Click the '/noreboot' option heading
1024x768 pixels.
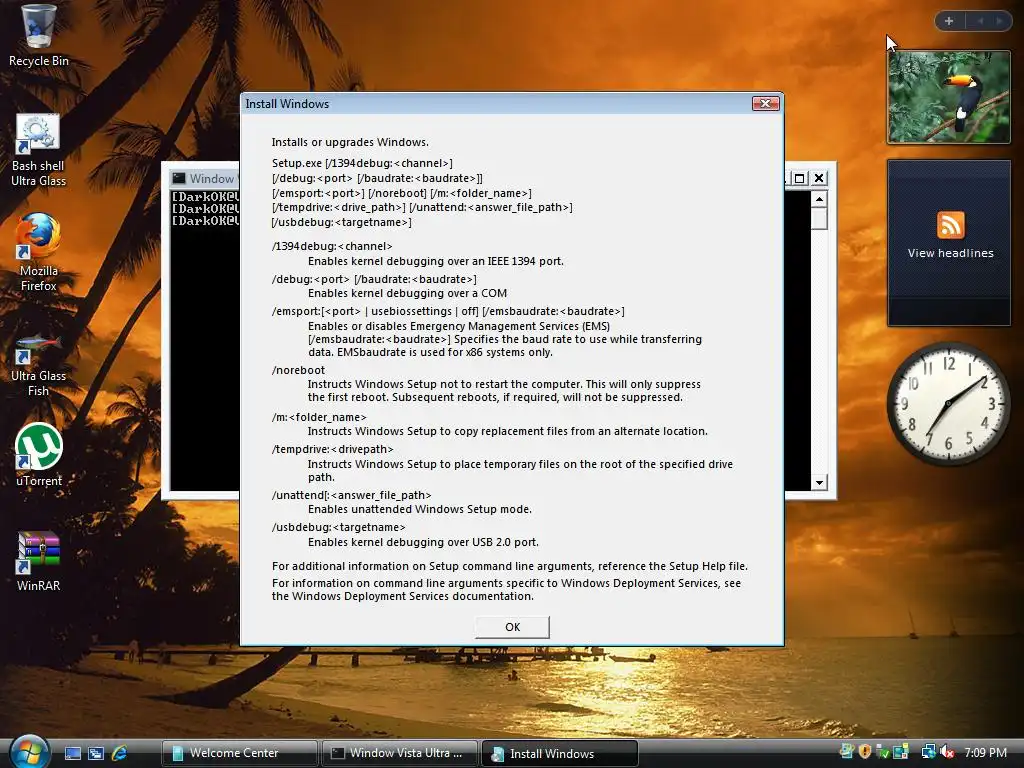(x=298, y=370)
